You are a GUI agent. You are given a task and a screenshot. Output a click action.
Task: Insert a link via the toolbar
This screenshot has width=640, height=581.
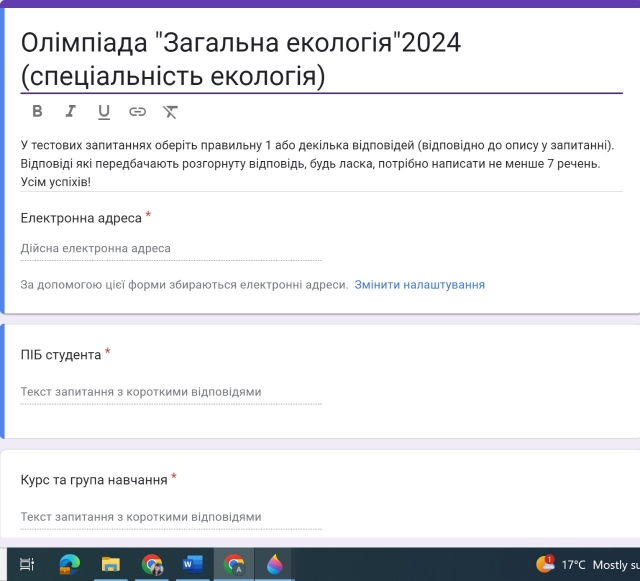point(138,111)
